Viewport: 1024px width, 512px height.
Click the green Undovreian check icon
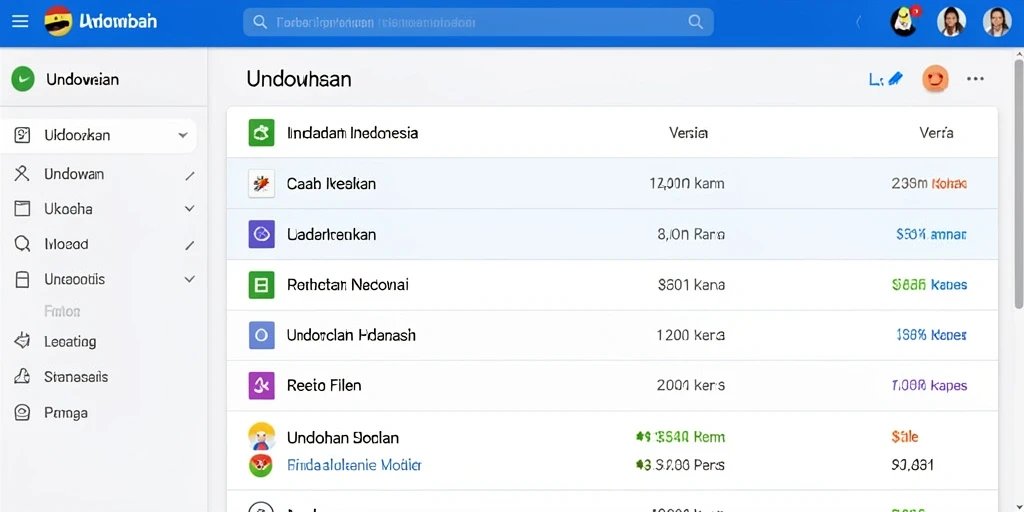pos(23,80)
